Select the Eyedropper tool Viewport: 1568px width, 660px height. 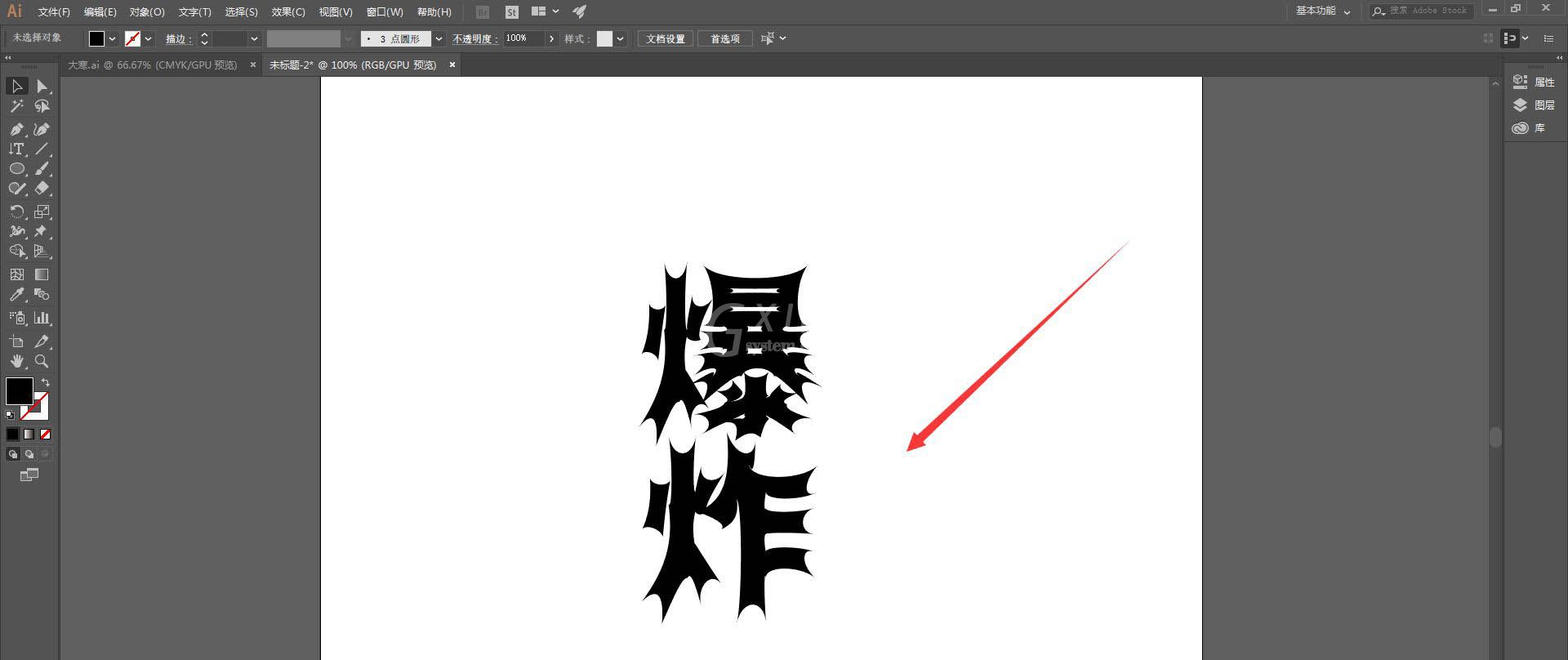pyautogui.click(x=16, y=294)
